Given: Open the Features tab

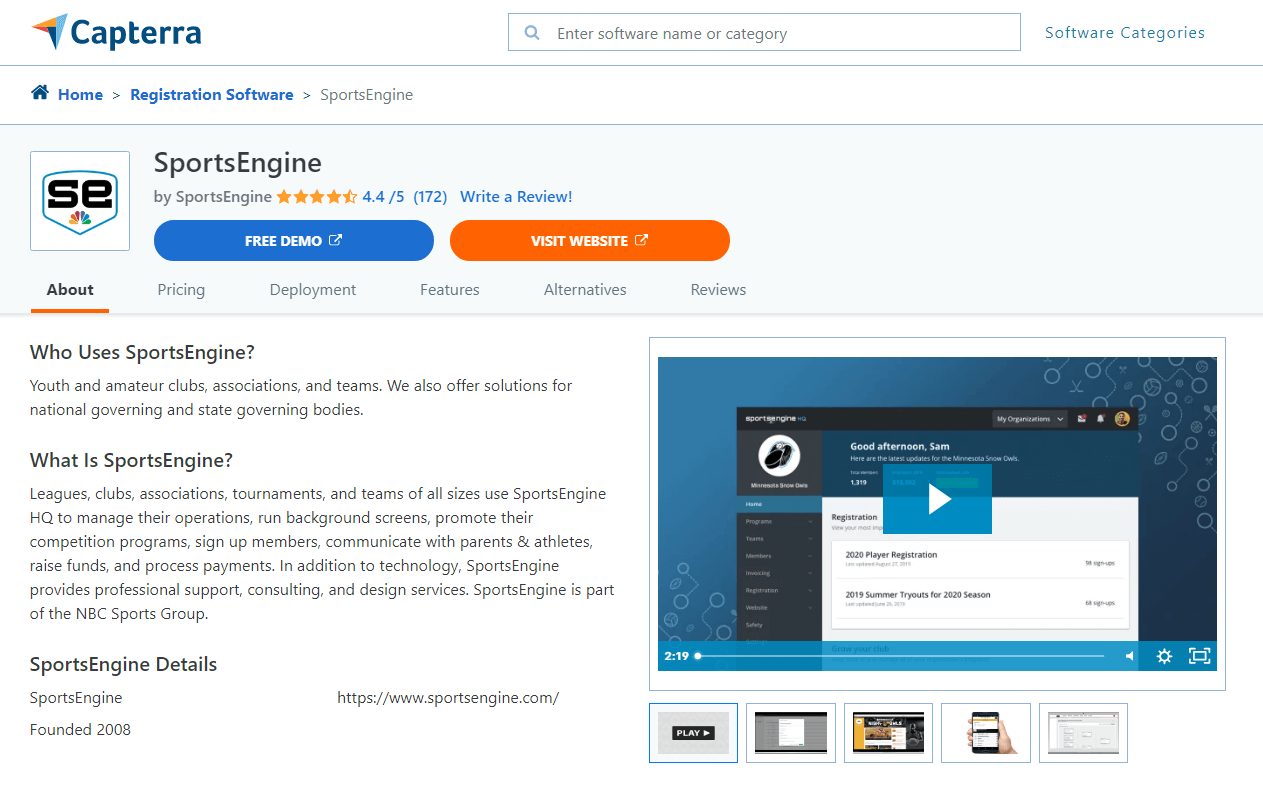Looking at the screenshot, I should coord(450,290).
